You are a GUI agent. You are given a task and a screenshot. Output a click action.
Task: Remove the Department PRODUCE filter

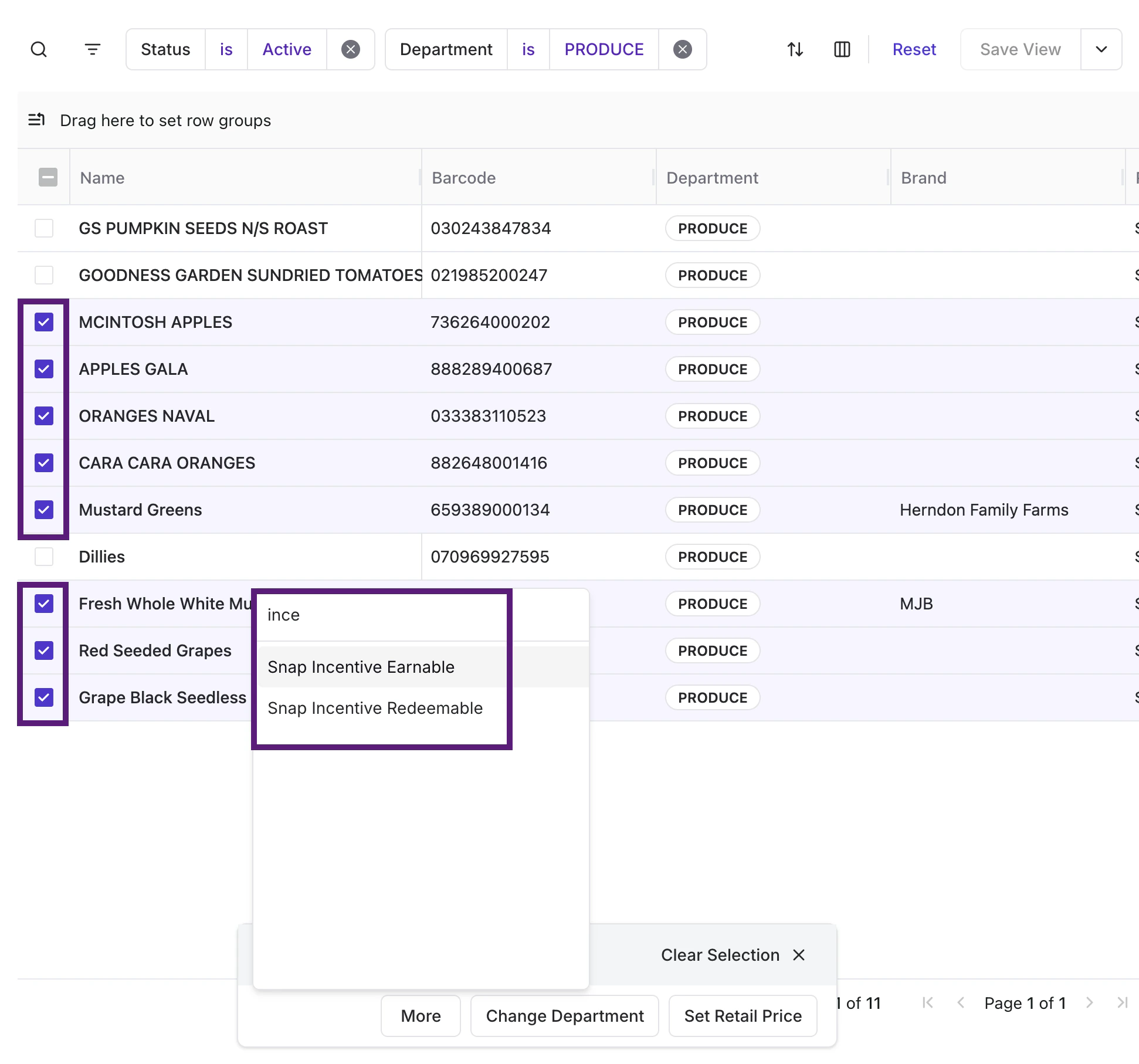tap(682, 49)
